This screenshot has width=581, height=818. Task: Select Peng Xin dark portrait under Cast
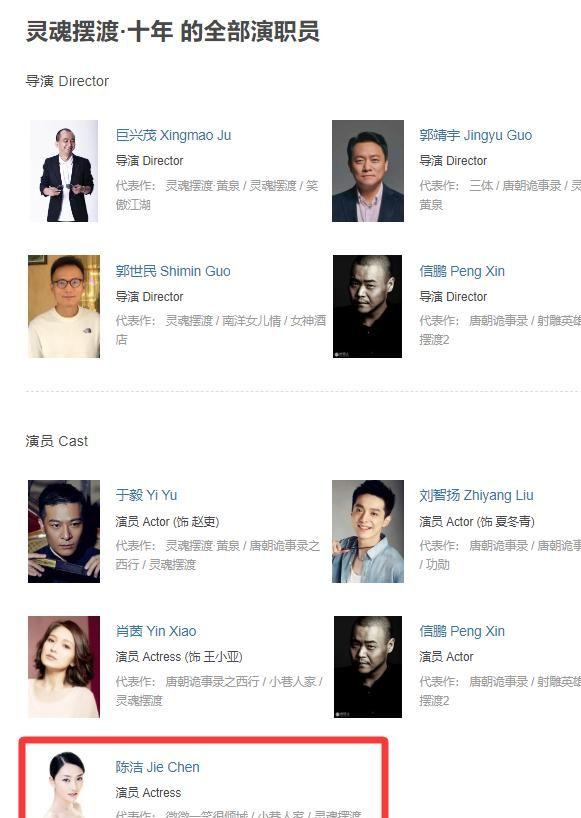368,667
